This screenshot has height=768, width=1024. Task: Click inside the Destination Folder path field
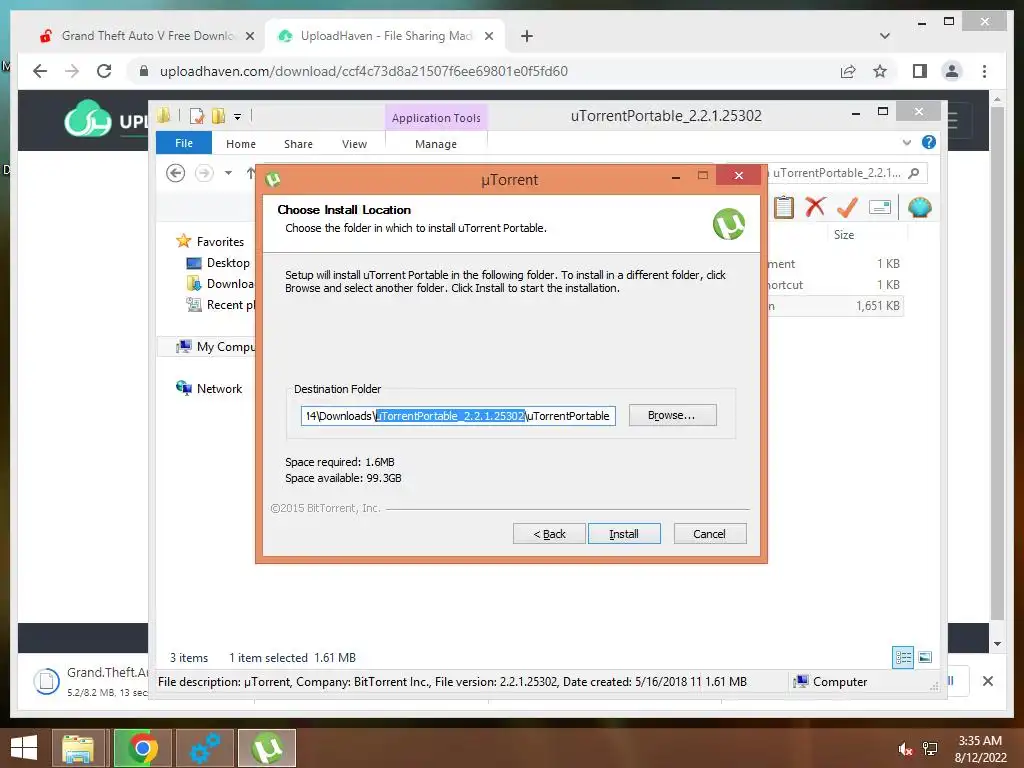coord(458,416)
